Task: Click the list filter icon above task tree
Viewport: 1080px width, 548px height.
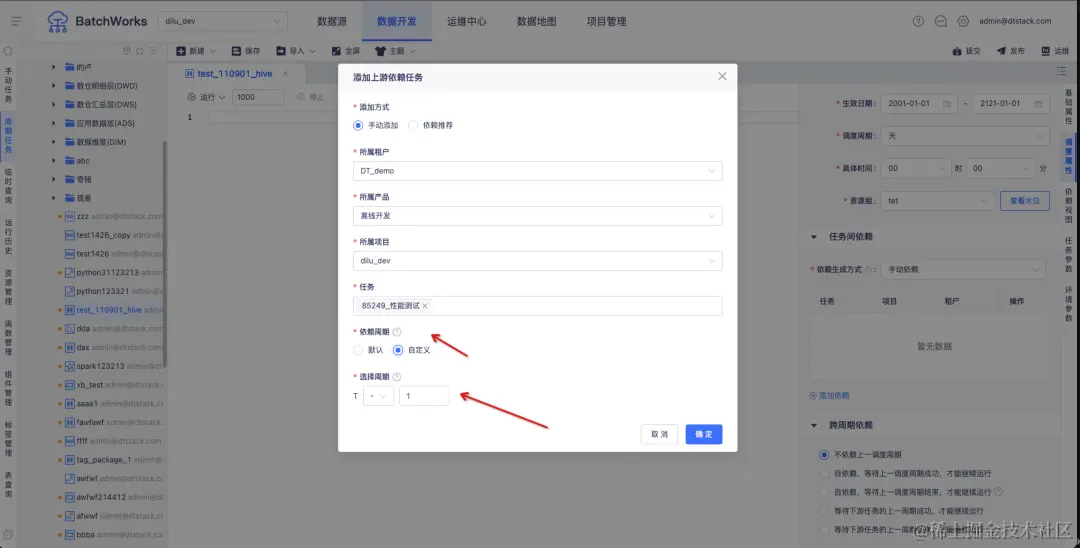Action: [x=153, y=51]
